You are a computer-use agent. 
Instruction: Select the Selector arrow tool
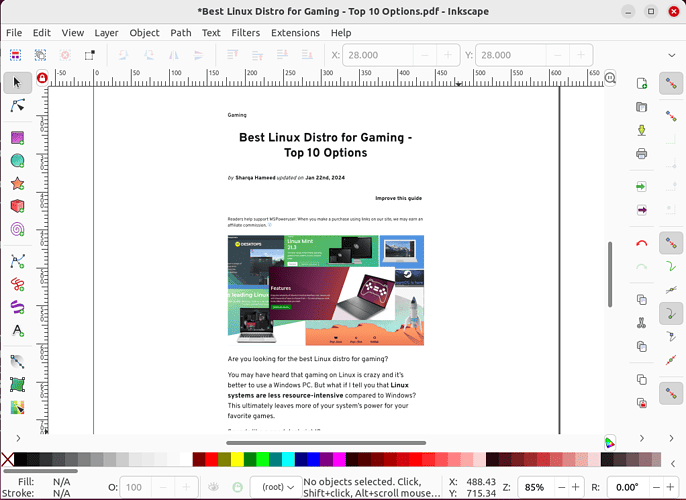click(x=17, y=83)
